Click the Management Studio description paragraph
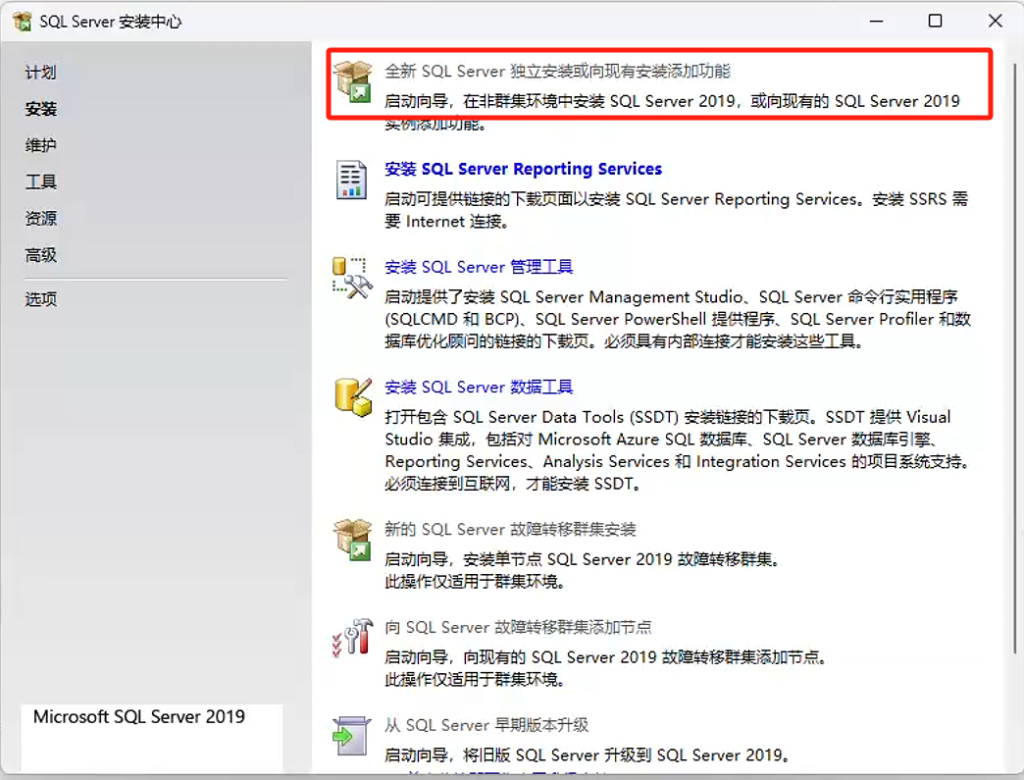 pyautogui.click(x=677, y=319)
